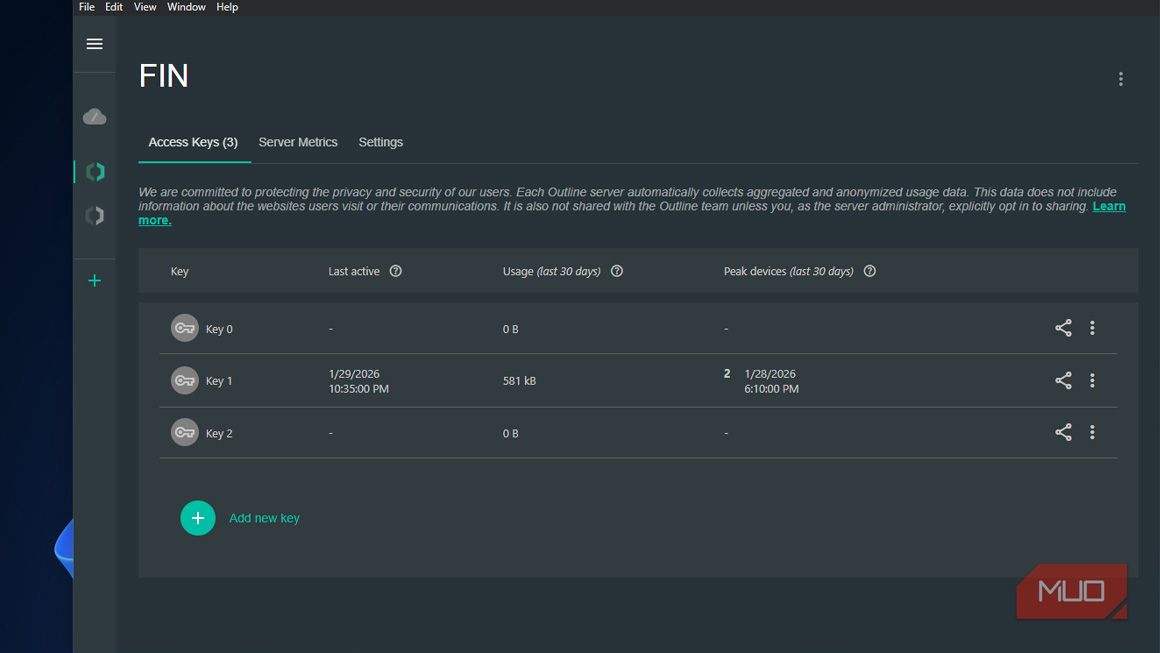Click the Peak devices help icon
Image resolution: width=1160 pixels, height=653 pixels.
click(x=869, y=271)
